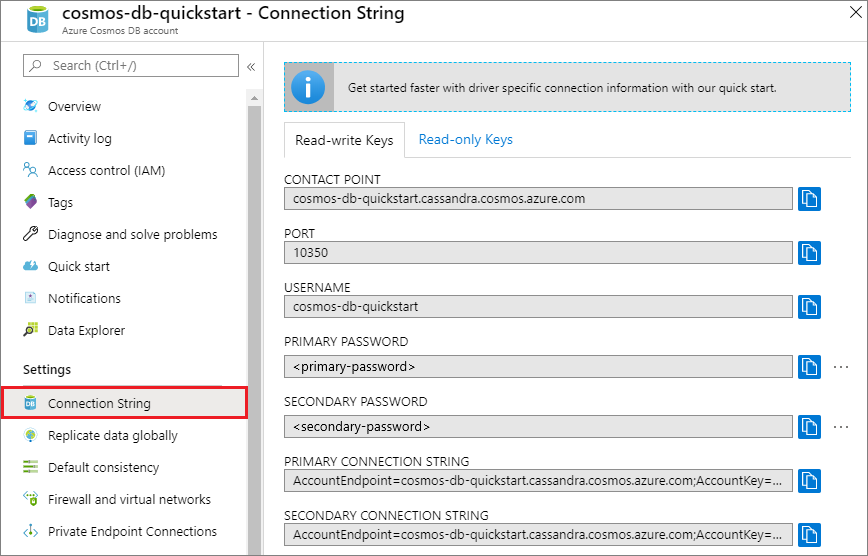Screen dimensions: 868x556
Task: Copy the SECONDARY CONNECTION STRING
Action: [809, 534]
